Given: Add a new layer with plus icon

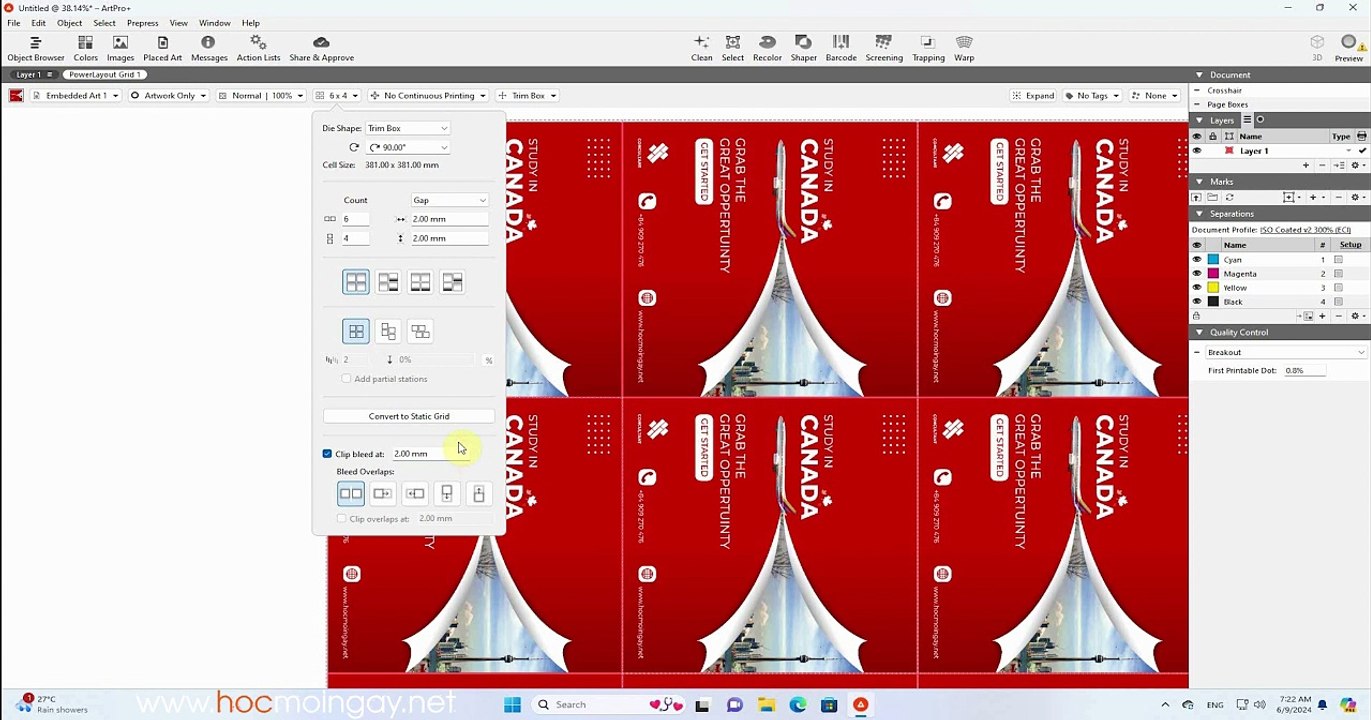Looking at the screenshot, I should point(1305,165).
